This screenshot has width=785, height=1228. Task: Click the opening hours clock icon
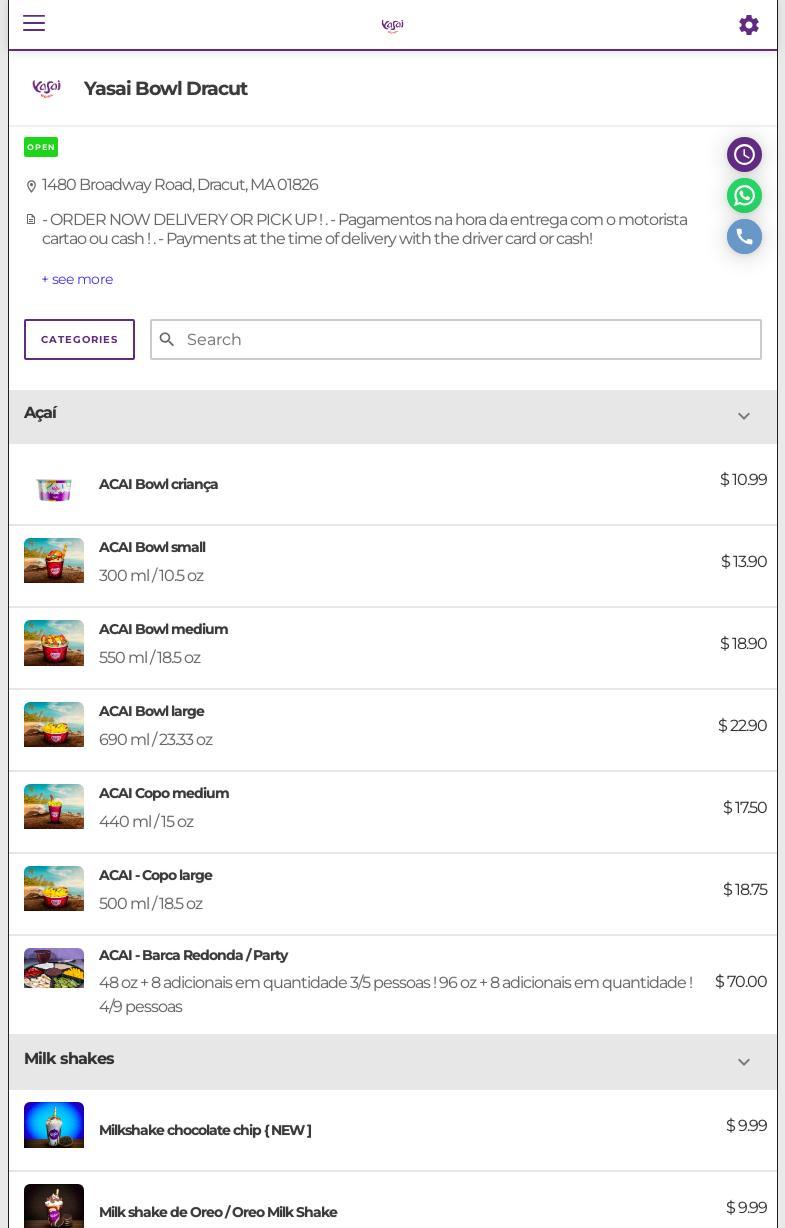coord(744,155)
